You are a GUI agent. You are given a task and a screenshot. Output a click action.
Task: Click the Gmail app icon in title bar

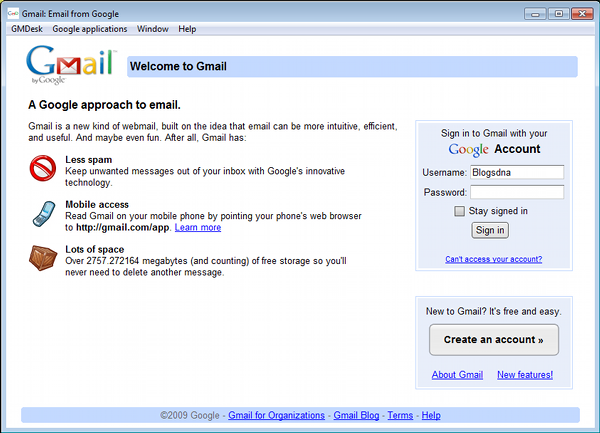pos(13,14)
